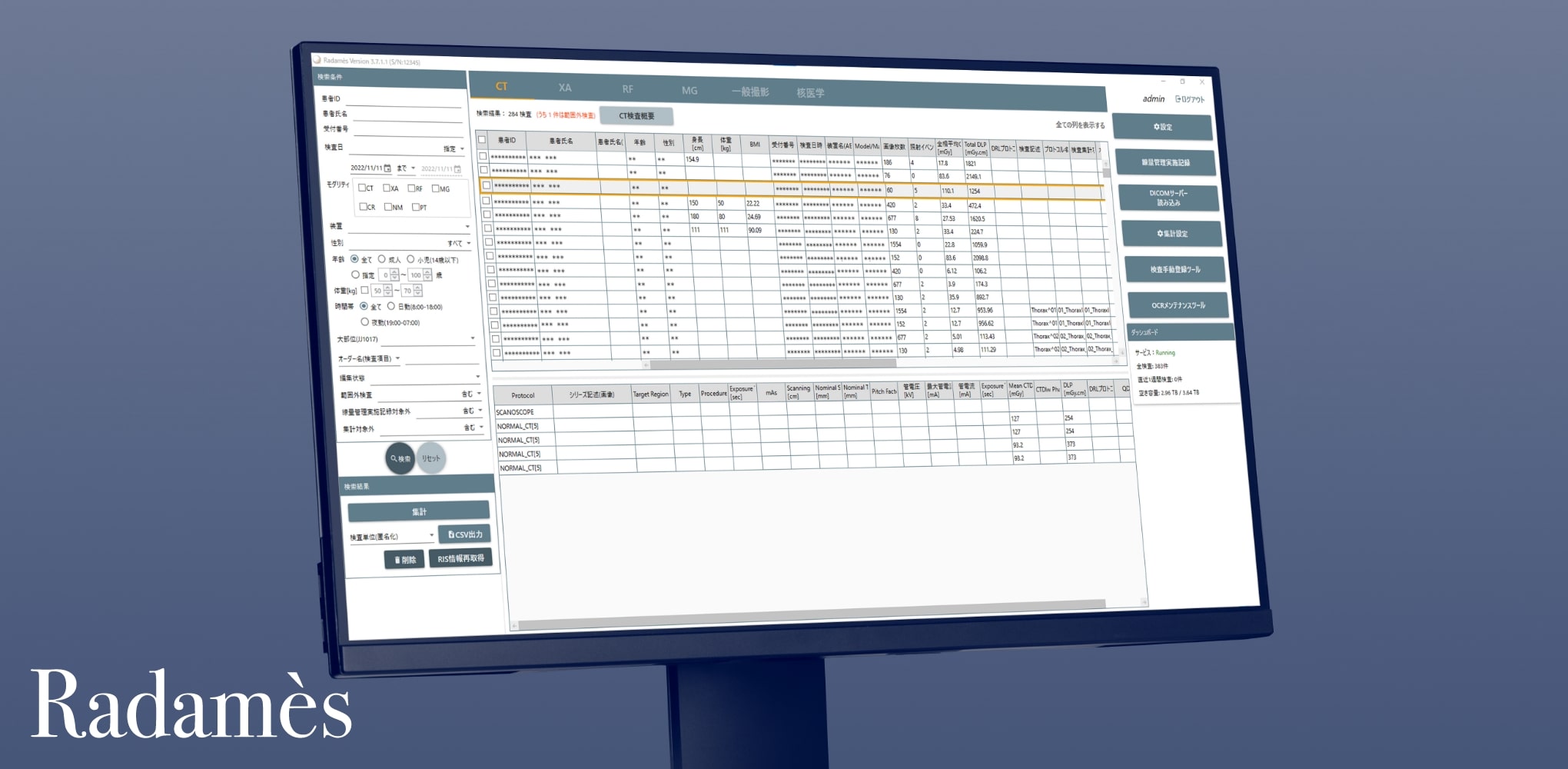Click the 集計 aggregate button
This screenshot has height=769, width=1568.
[x=418, y=511]
